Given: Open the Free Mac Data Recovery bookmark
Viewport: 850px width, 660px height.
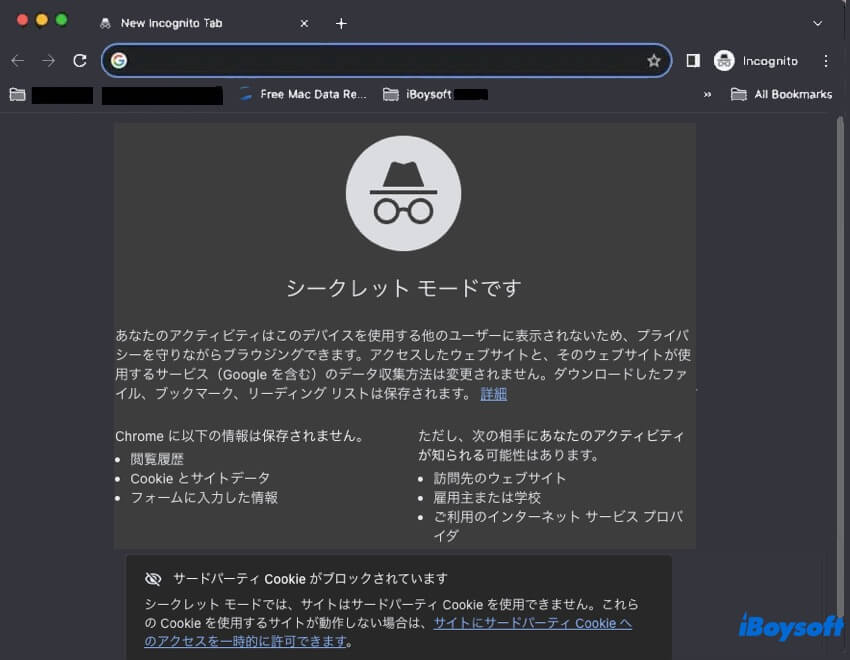Looking at the screenshot, I should pos(304,95).
